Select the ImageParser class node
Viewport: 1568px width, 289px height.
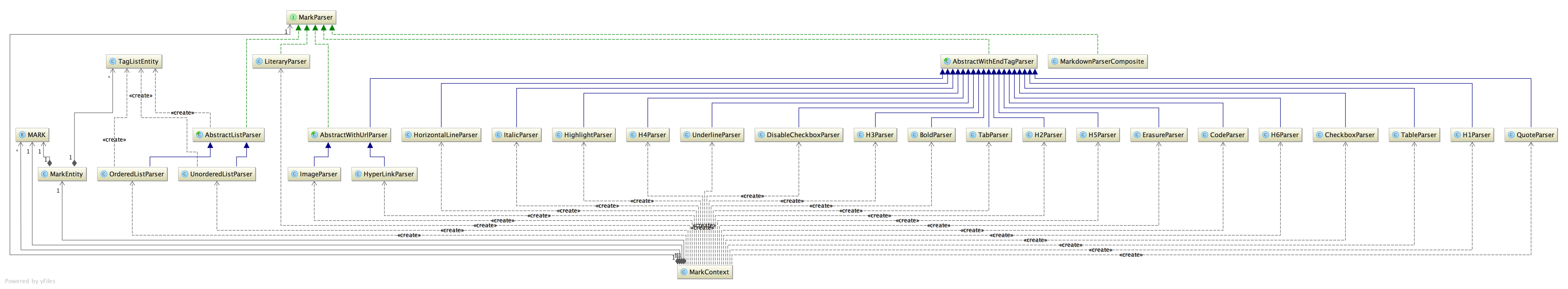pyautogui.click(x=314, y=174)
